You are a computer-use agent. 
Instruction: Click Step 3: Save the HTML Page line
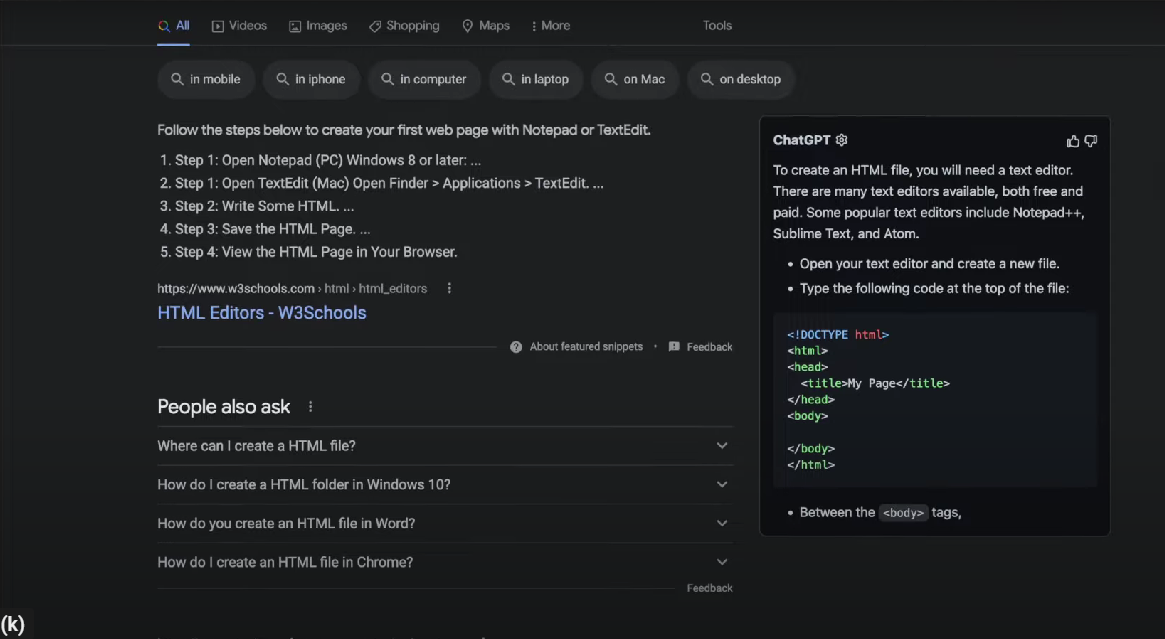pyautogui.click(x=273, y=229)
